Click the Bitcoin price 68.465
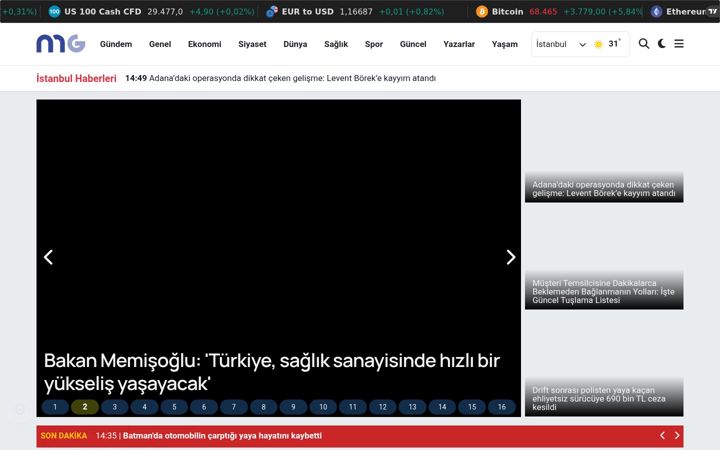The height and width of the screenshot is (450, 720). point(543,11)
